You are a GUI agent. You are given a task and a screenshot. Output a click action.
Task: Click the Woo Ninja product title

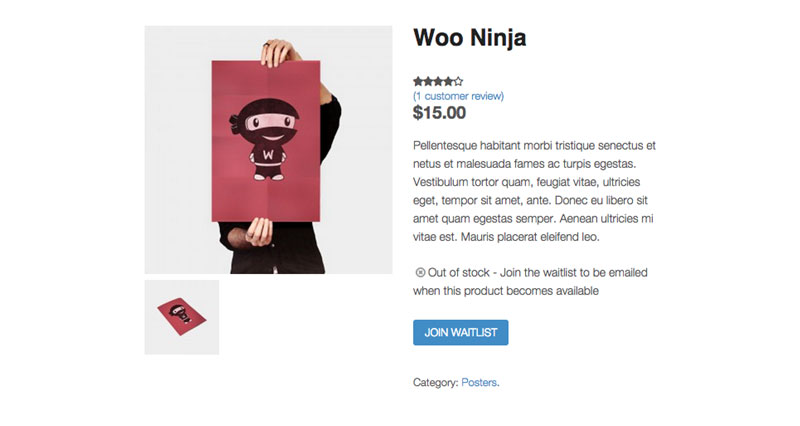pyautogui.click(x=469, y=38)
